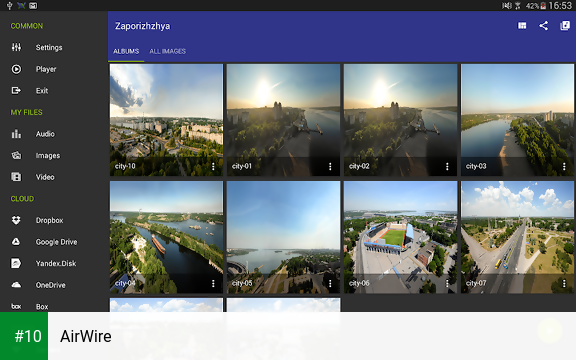The image size is (576, 360).
Task: Open the city-10 thumbnail
Action: pos(166,120)
